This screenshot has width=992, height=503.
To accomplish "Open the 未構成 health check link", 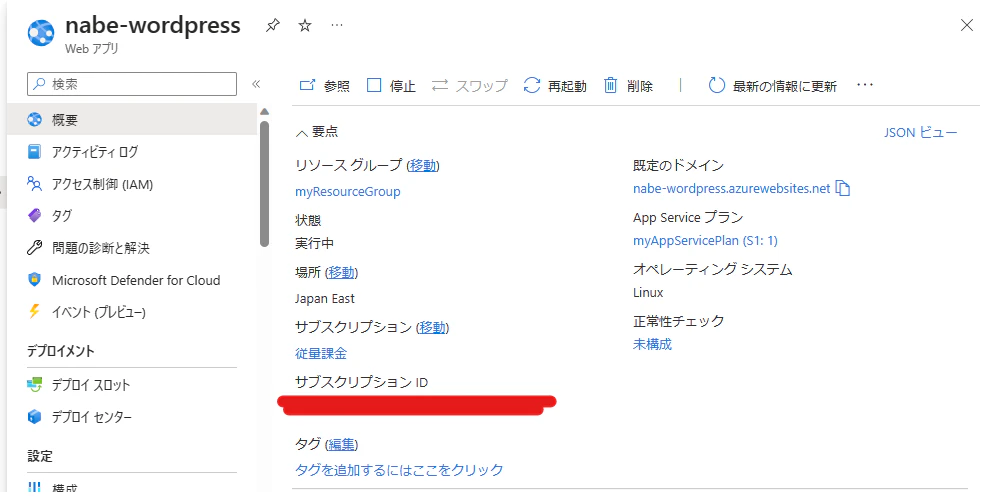I will [x=652, y=344].
